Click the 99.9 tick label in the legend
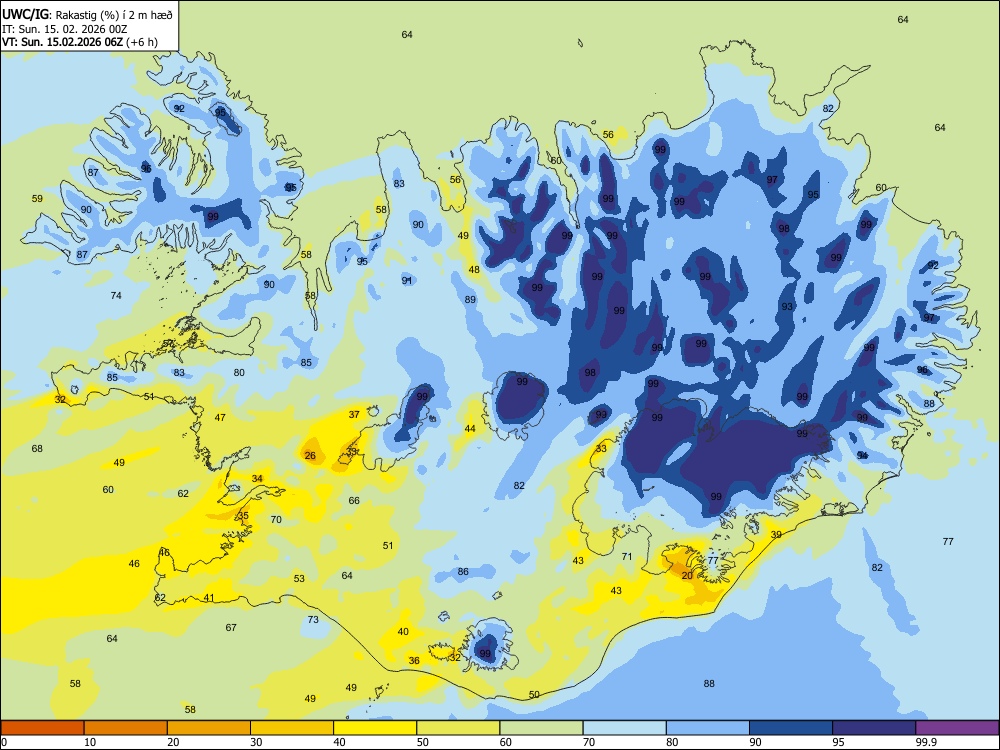This screenshot has width=1000, height=750. click(926, 742)
